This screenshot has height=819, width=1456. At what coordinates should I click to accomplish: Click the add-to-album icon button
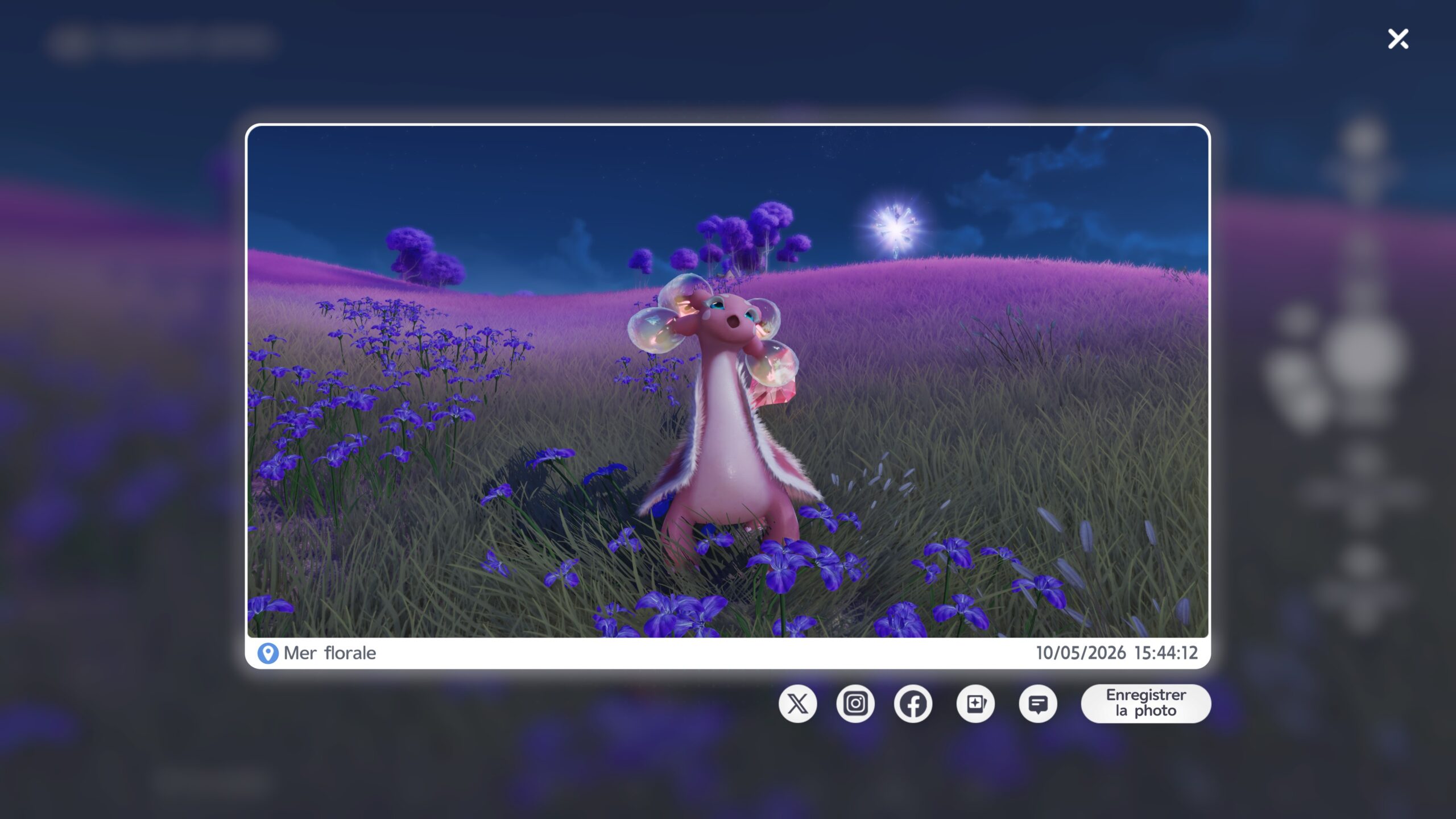pos(975,704)
